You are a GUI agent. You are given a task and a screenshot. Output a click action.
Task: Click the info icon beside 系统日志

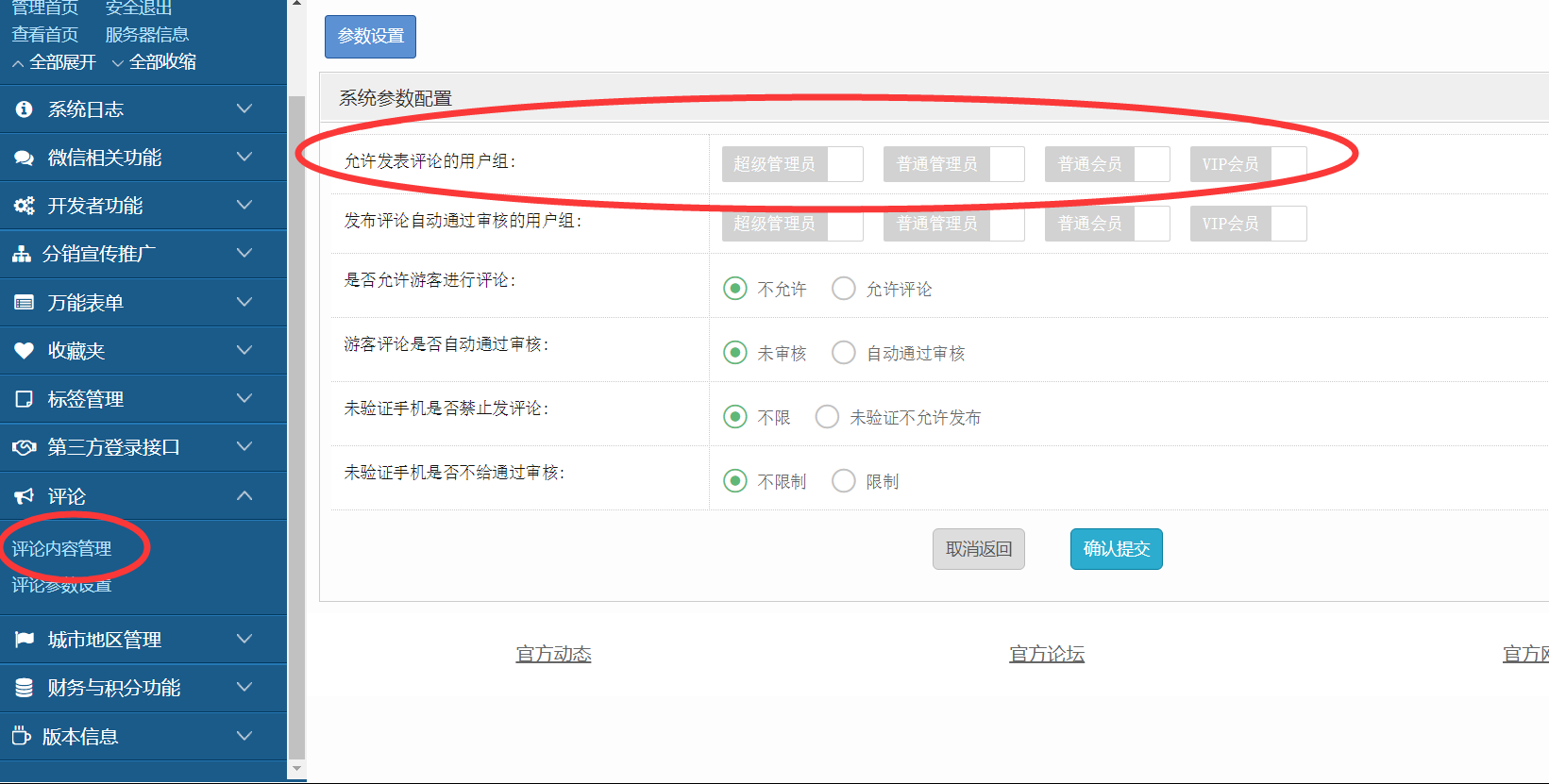[25, 109]
